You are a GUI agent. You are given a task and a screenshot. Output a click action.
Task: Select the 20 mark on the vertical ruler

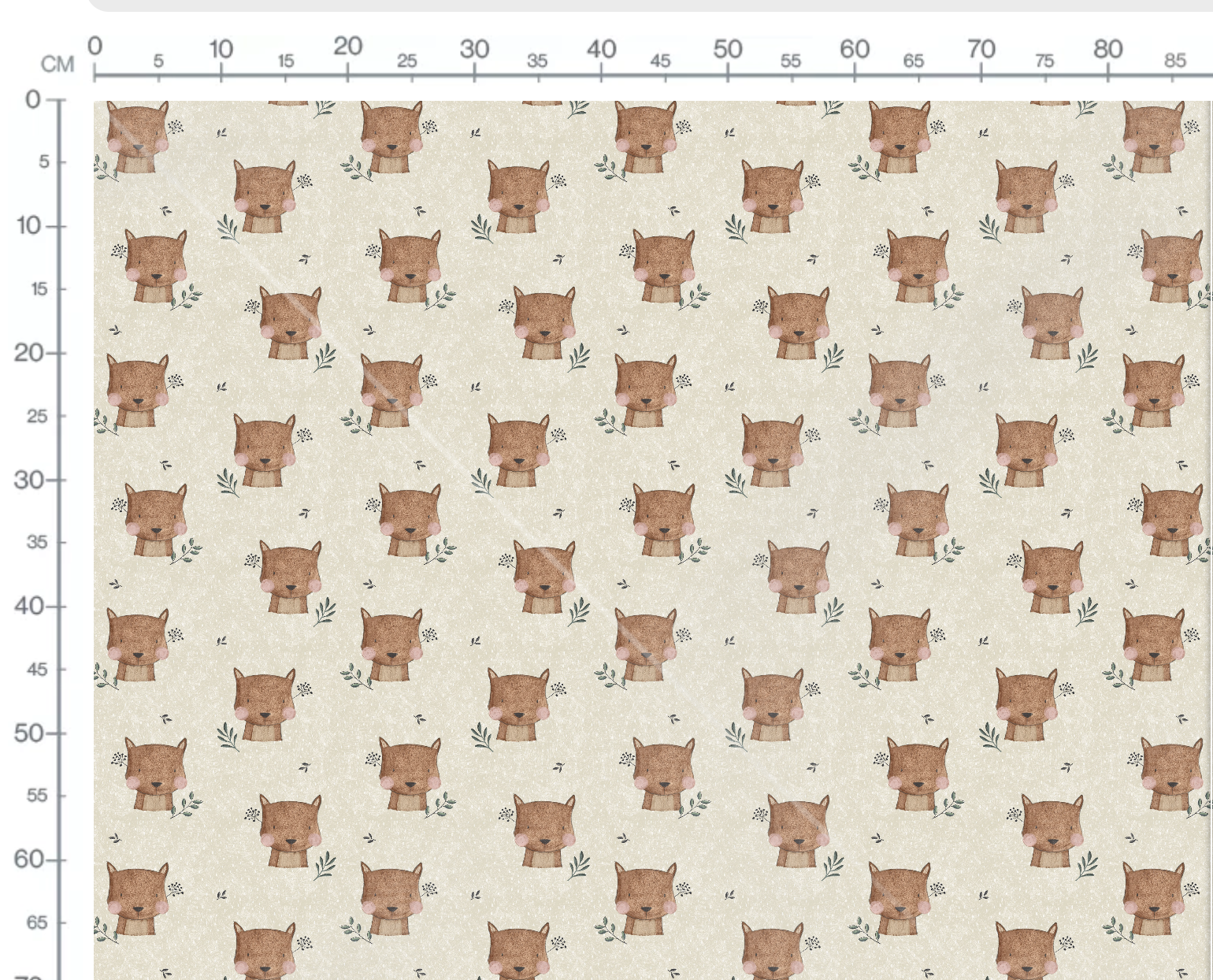click(29, 353)
